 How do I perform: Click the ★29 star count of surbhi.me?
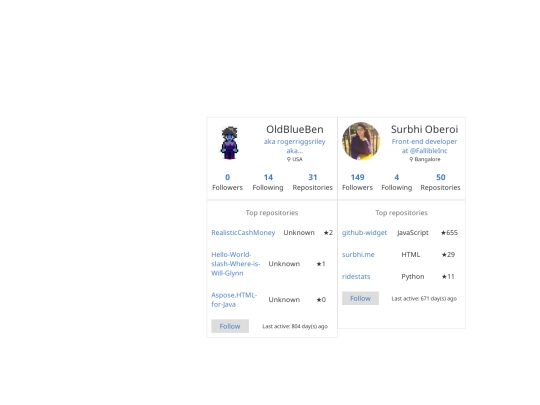coord(448,255)
